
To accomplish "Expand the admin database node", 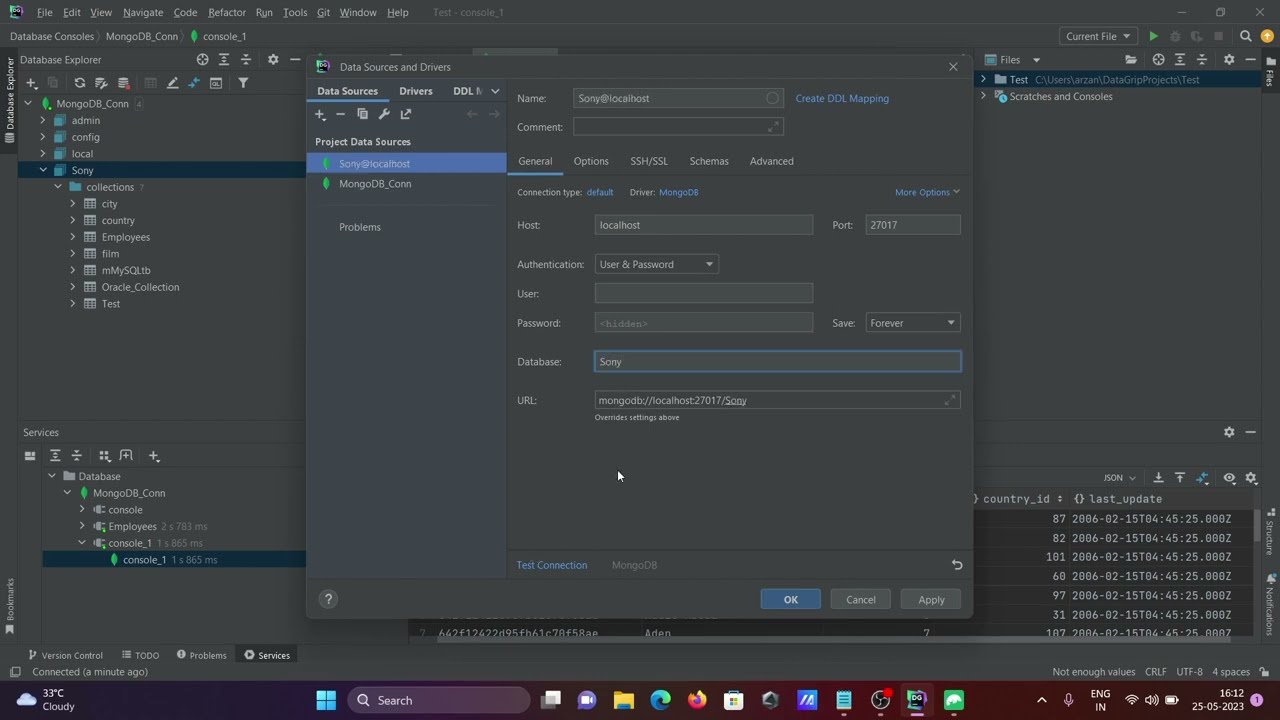I will tap(43, 120).
